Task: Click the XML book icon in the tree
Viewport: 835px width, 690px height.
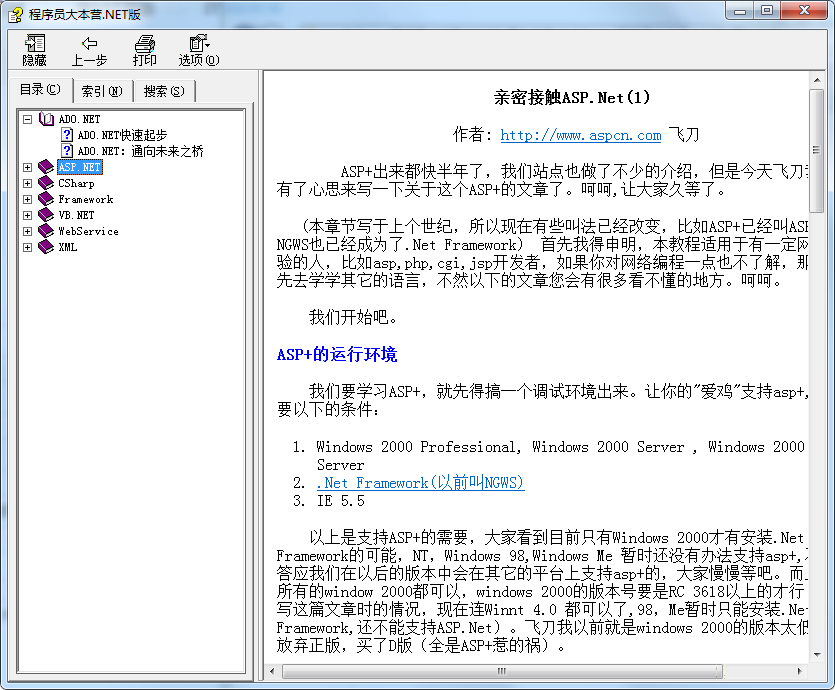Action: (x=48, y=247)
